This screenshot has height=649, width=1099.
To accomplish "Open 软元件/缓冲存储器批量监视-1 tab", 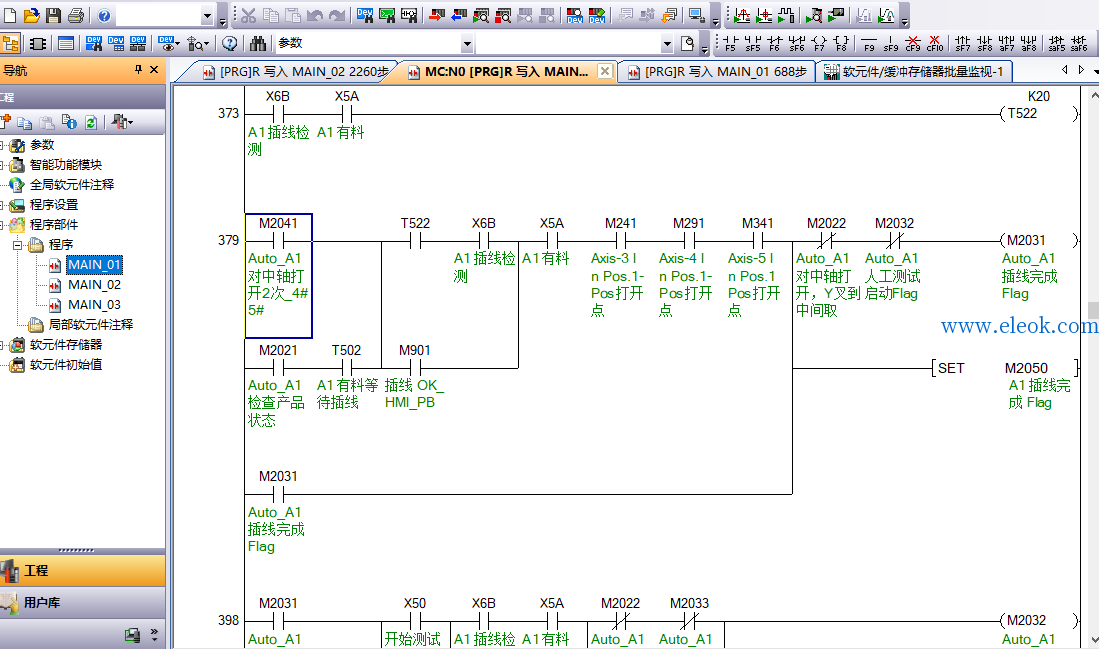I will [x=914, y=71].
